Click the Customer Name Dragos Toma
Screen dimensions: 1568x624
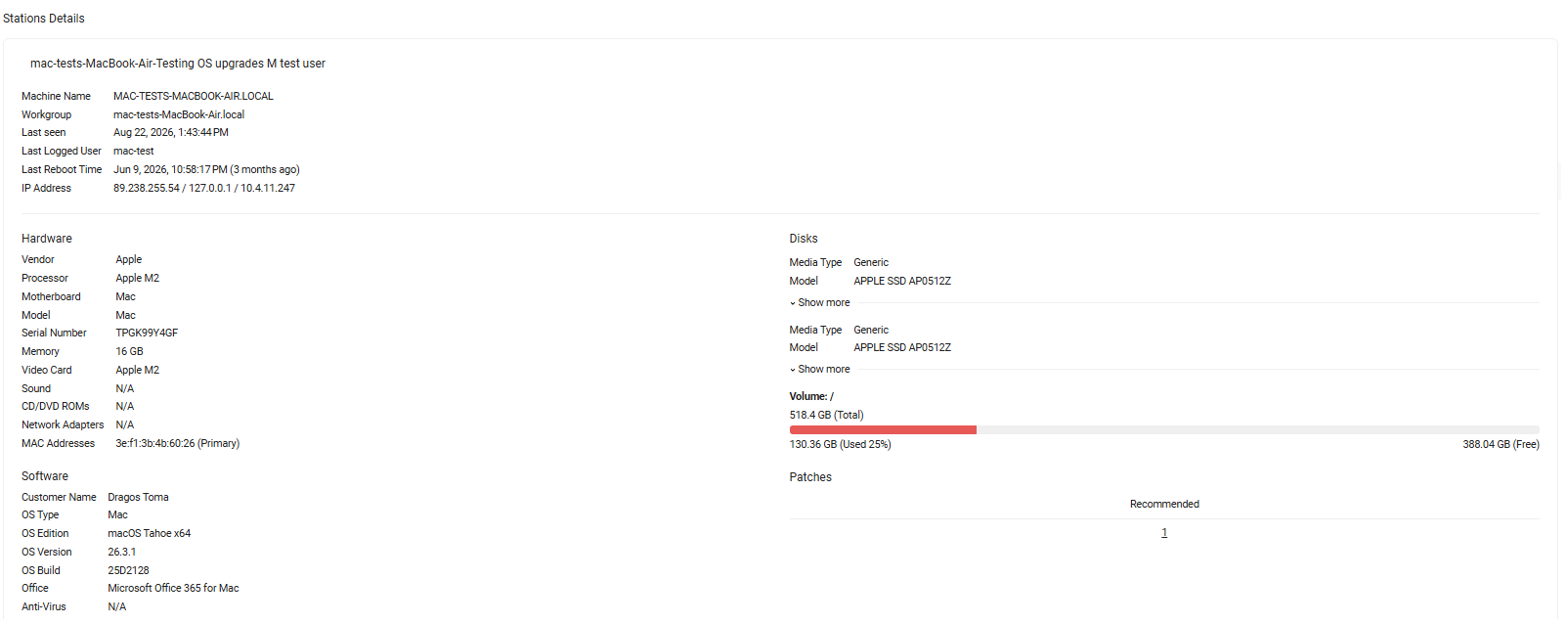coord(138,498)
